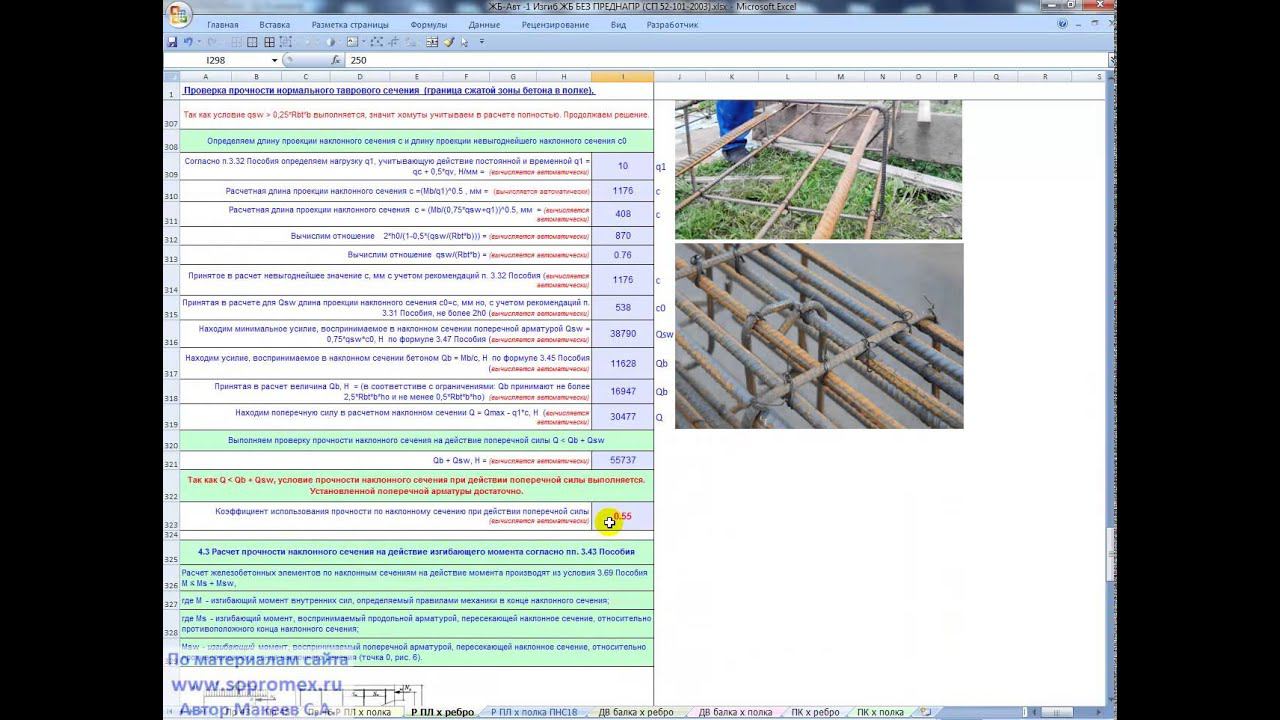Select cell with value 38790 for Qsw

[623, 335]
